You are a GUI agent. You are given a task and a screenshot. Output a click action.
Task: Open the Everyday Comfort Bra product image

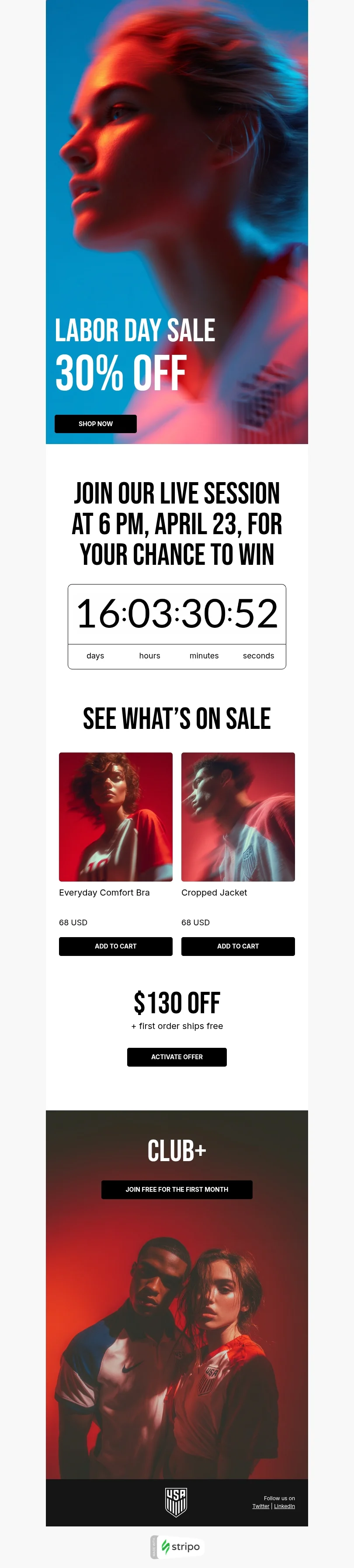click(x=115, y=816)
